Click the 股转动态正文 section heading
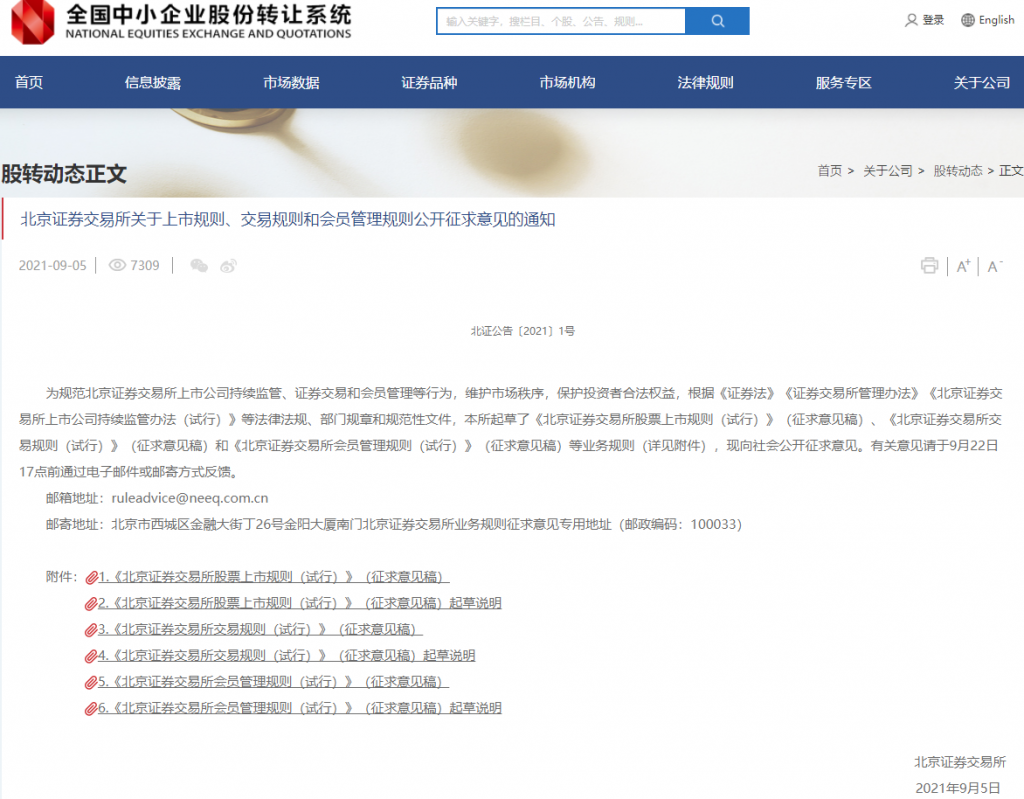The width and height of the screenshot is (1024, 799). coord(64,174)
